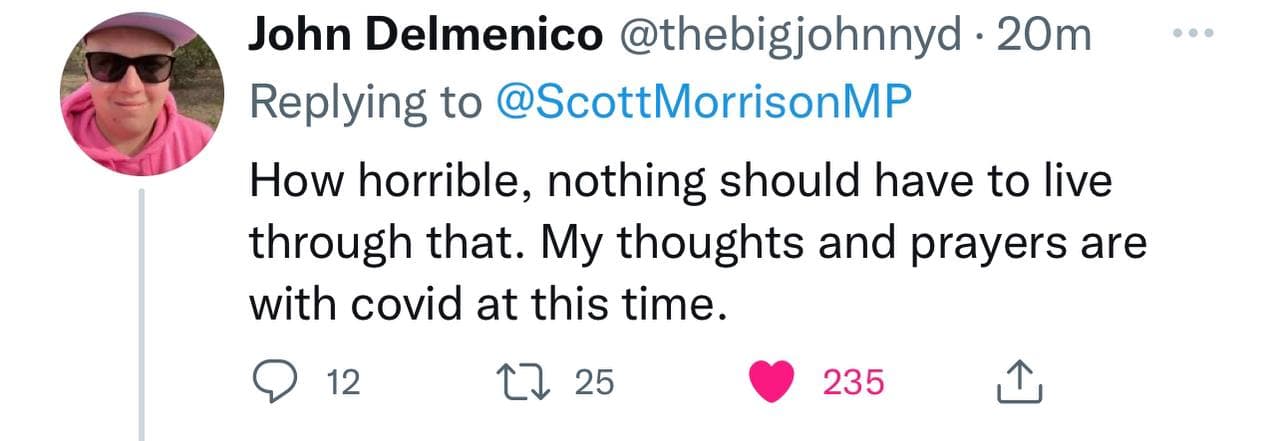Unlike the tweet via the pink heart
Viewport: 1280px width, 441px height.
coord(772,381)
